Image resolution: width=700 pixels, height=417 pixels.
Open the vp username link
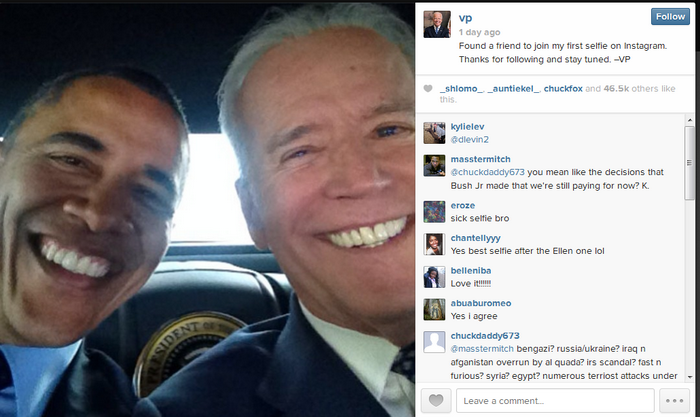pos(465,18)
